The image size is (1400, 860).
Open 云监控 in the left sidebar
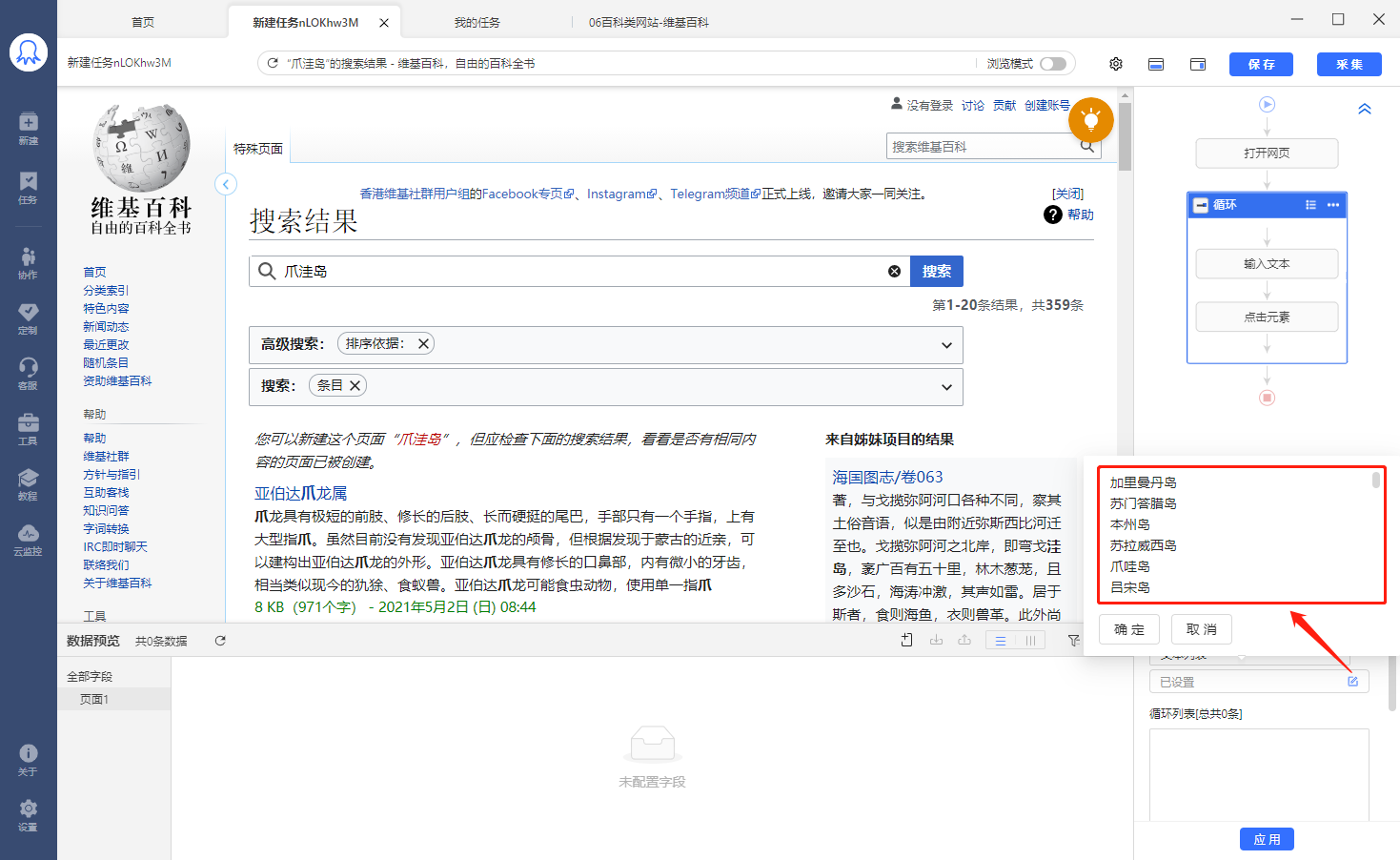[29, 539]
